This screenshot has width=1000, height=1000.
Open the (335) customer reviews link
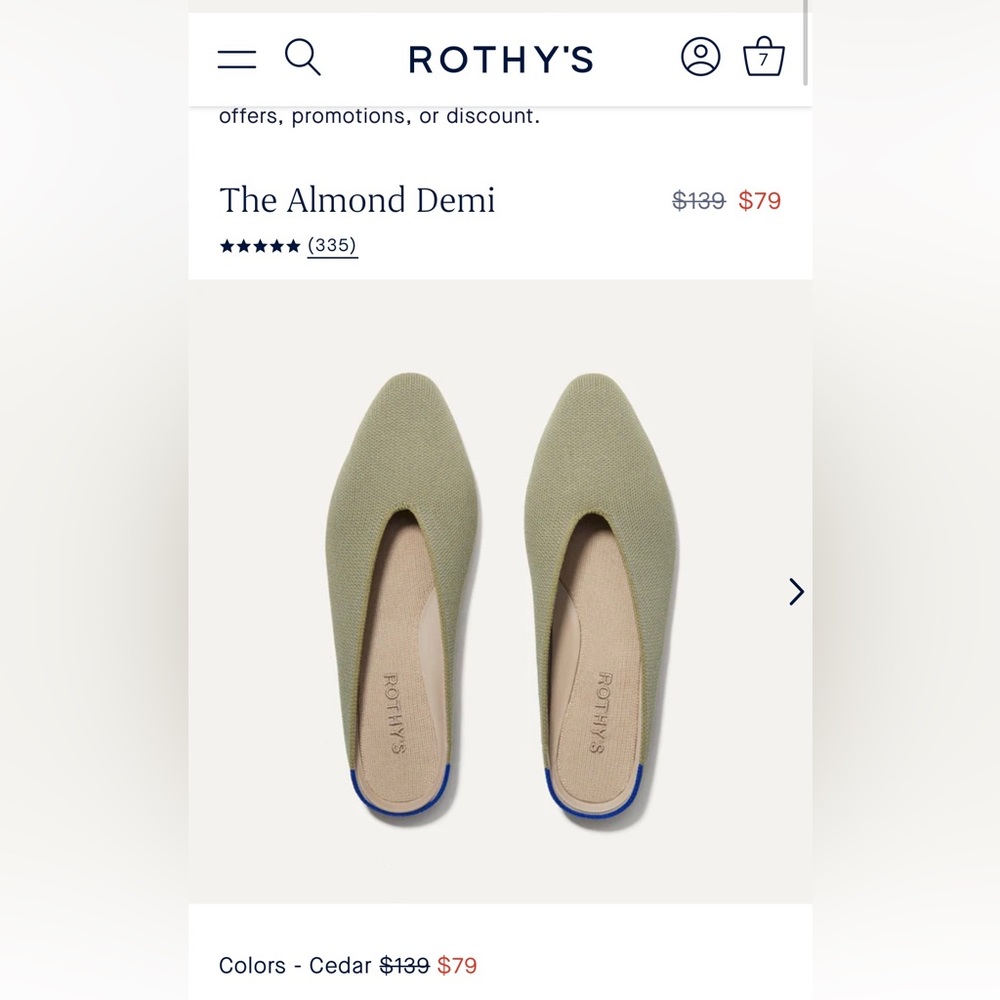(332, 244)
